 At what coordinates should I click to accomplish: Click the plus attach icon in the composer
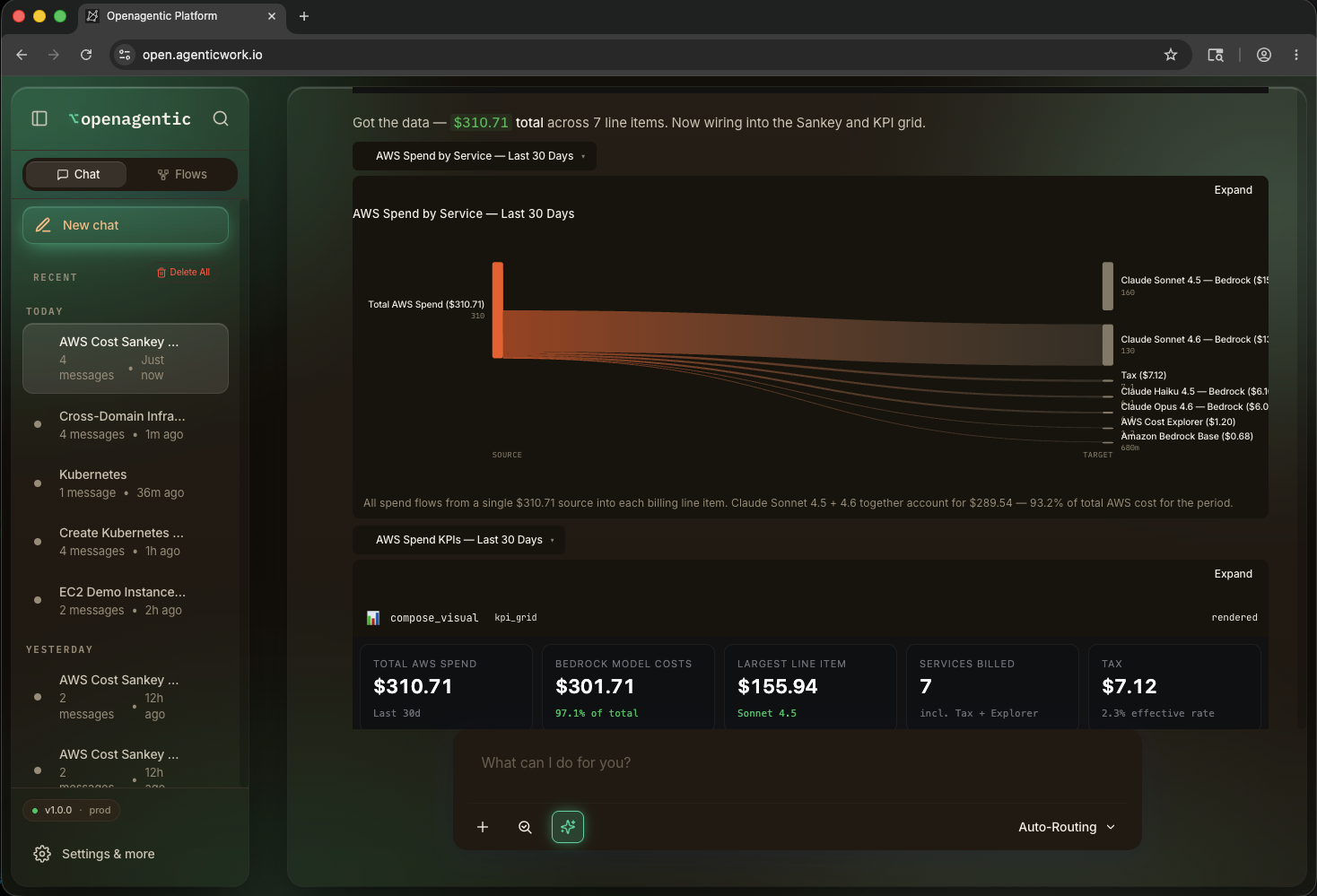coord(483,827)
